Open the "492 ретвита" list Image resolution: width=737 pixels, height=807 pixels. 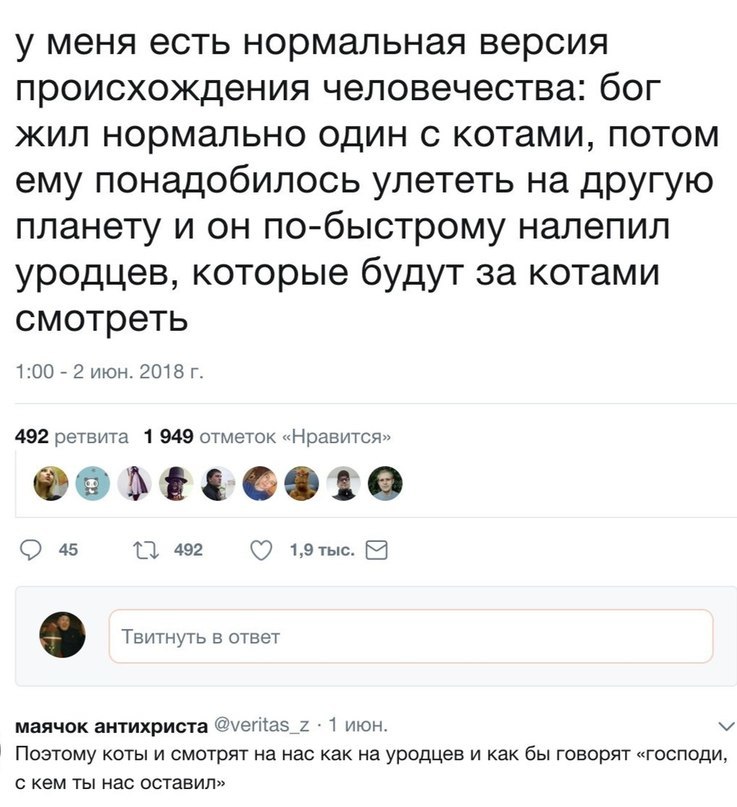[x=71, y=436]
